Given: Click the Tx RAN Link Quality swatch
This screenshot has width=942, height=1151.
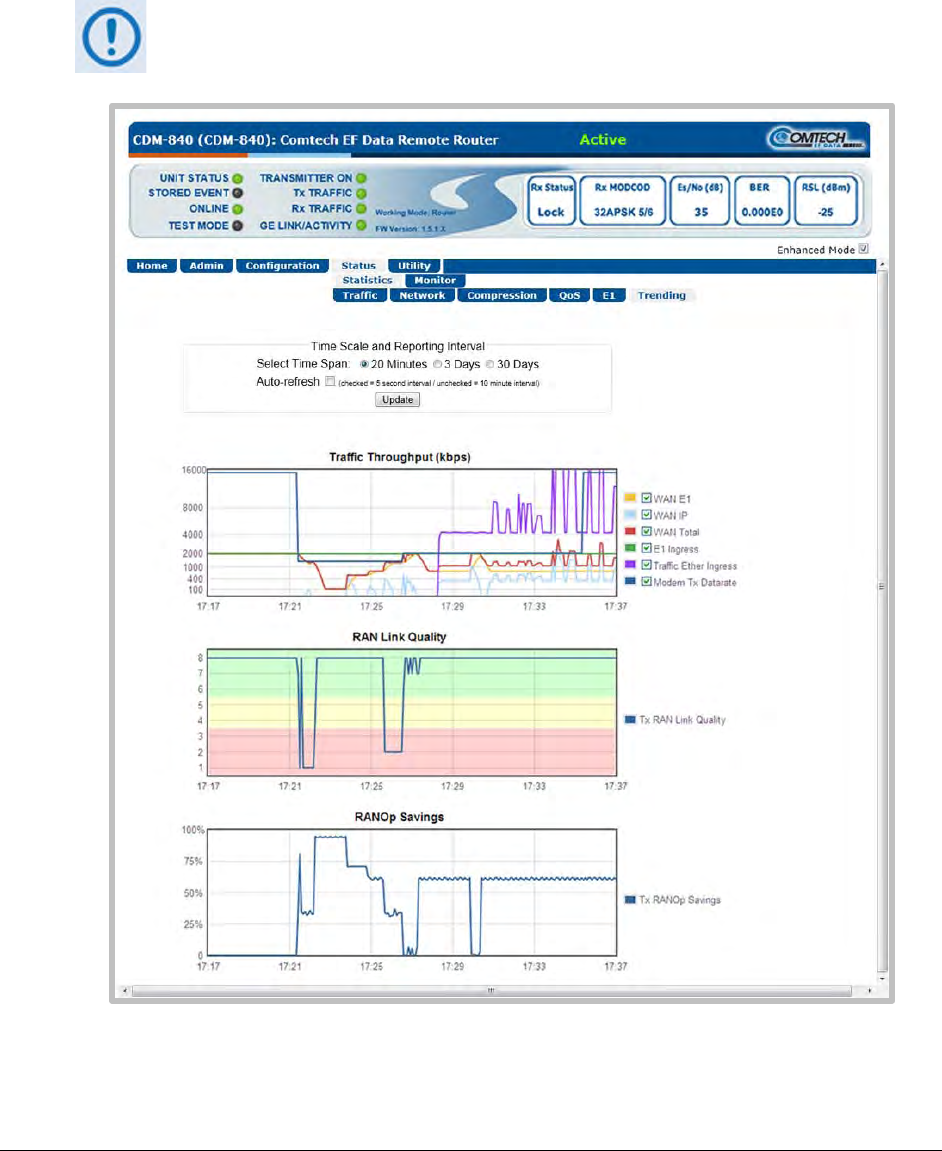Looking at the screenshot, I should (630, 719).
